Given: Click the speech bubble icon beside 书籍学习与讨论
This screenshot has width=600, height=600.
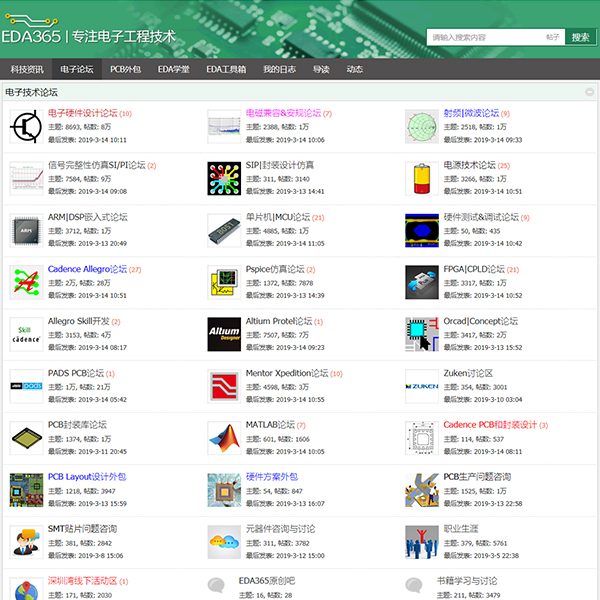Looking at the screenshot, I should coord(414,585).
